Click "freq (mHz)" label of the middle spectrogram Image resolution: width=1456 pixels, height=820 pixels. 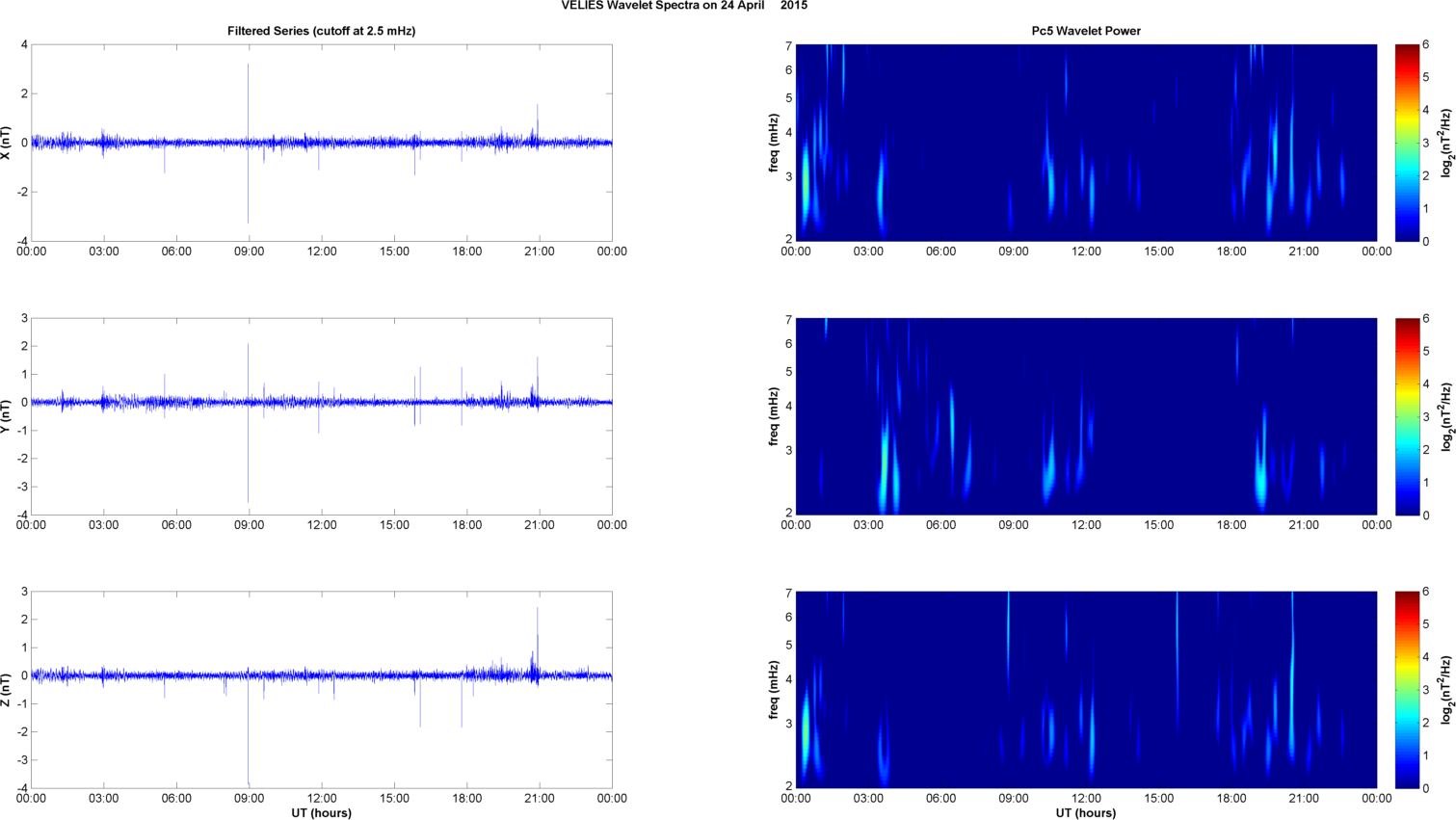click(774, 416)
